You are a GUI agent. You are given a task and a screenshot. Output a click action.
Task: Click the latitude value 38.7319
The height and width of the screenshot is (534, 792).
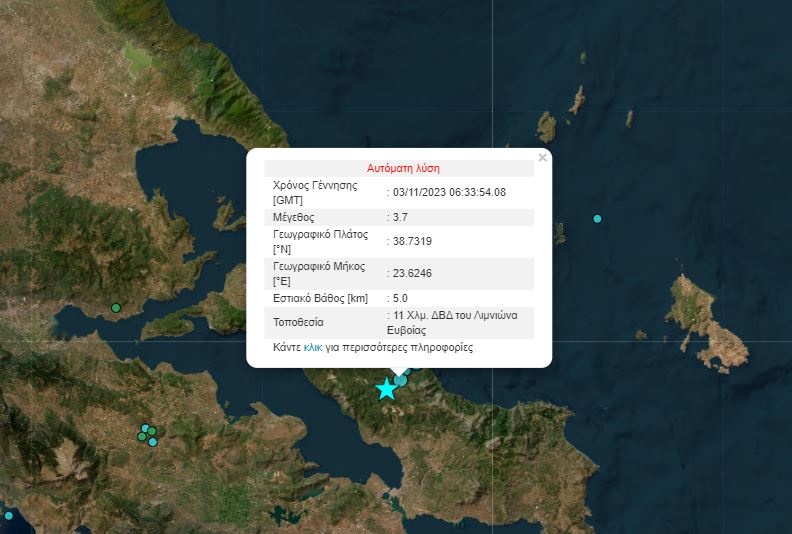412,241
